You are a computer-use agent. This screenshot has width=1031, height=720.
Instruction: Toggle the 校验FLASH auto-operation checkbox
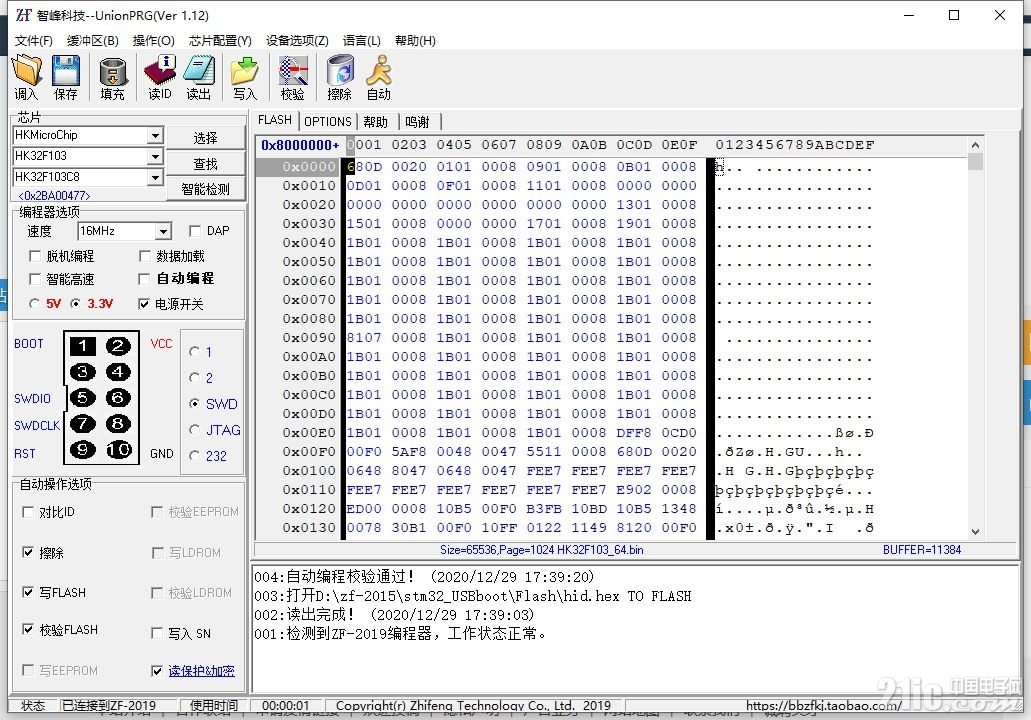tap(28, 630)
